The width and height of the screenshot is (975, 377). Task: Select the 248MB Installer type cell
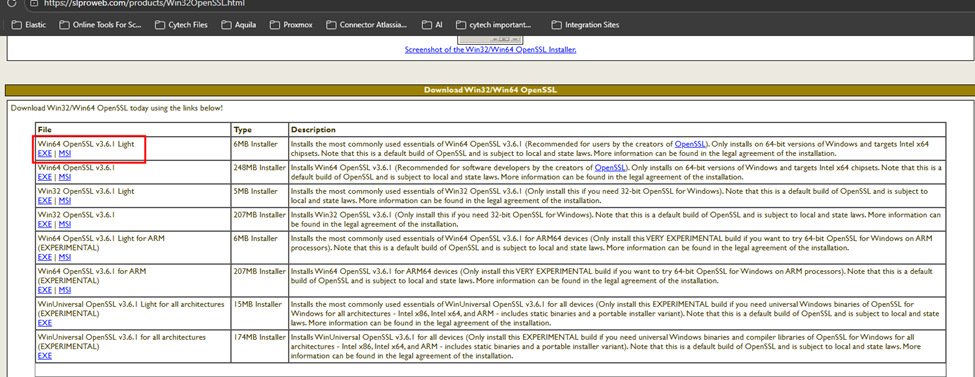click(260, 172)
